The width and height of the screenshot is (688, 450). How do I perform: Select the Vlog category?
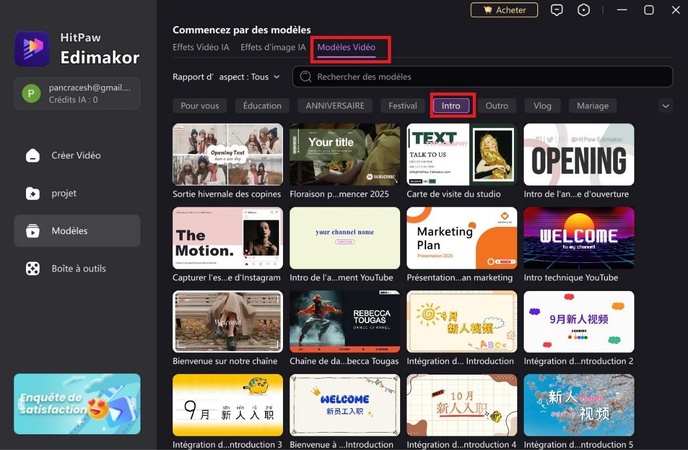[x=542, y=106]
